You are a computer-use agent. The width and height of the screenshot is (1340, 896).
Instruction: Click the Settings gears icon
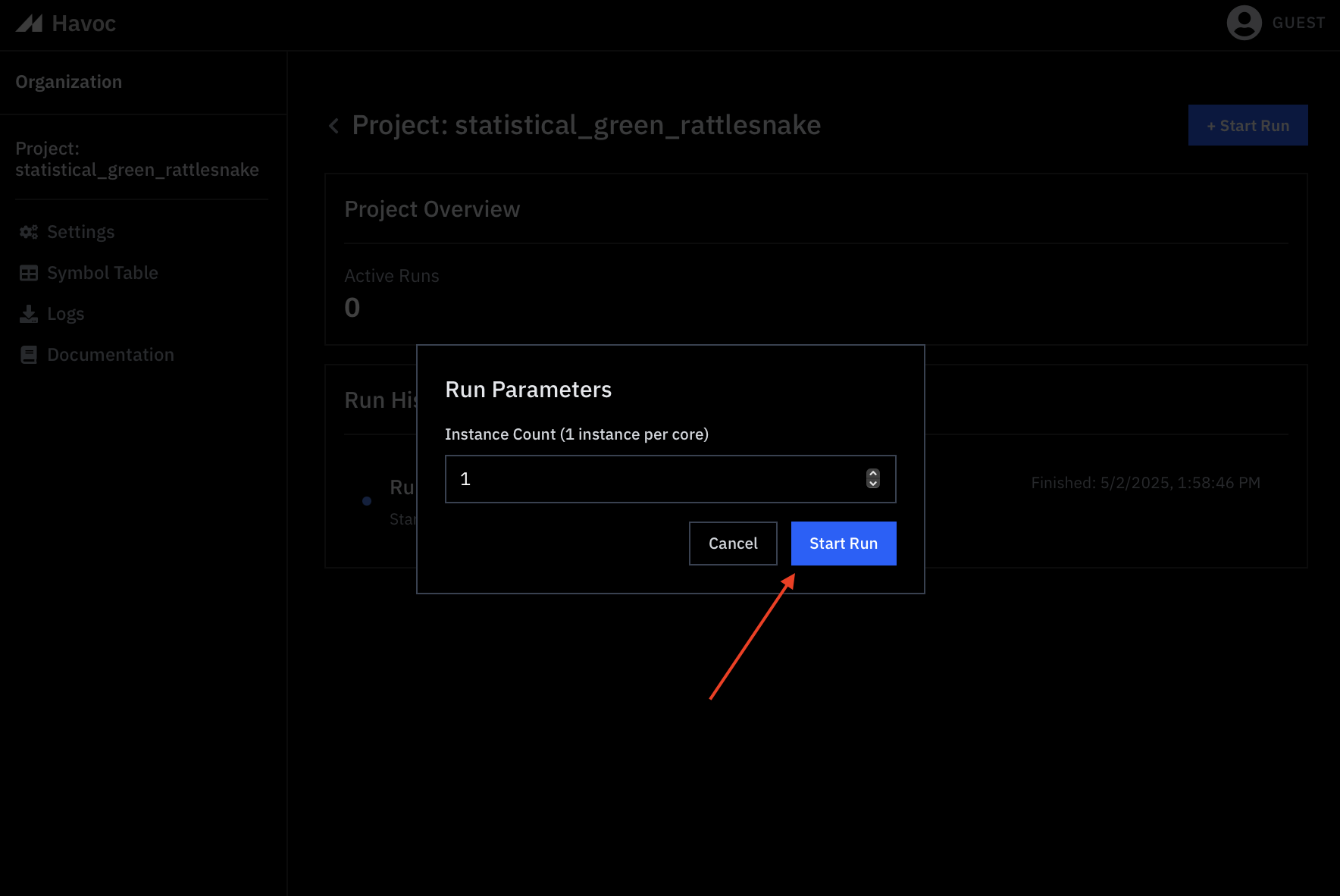(29, 232)
